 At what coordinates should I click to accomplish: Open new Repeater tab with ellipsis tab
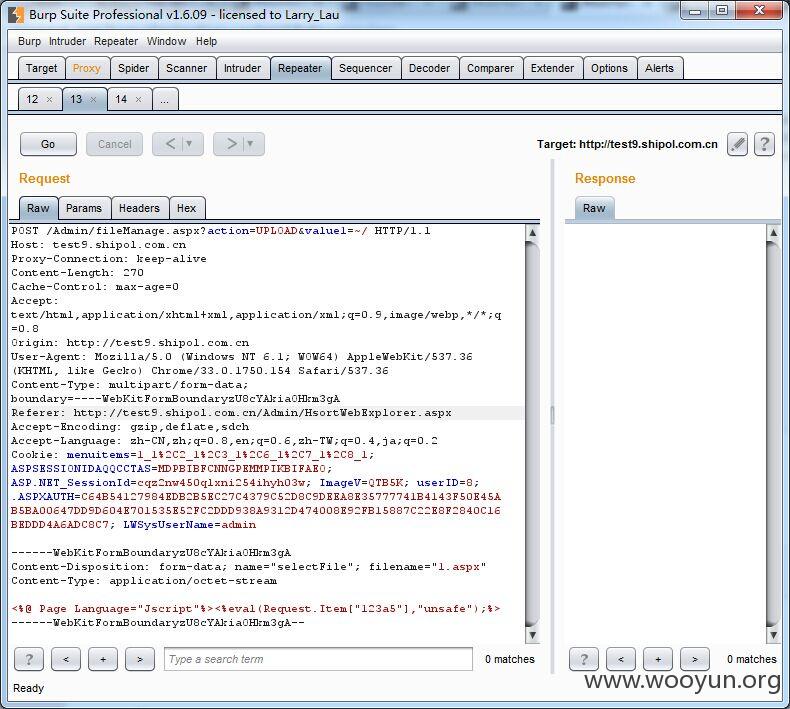pyautogui.click(x=164, y=99)
